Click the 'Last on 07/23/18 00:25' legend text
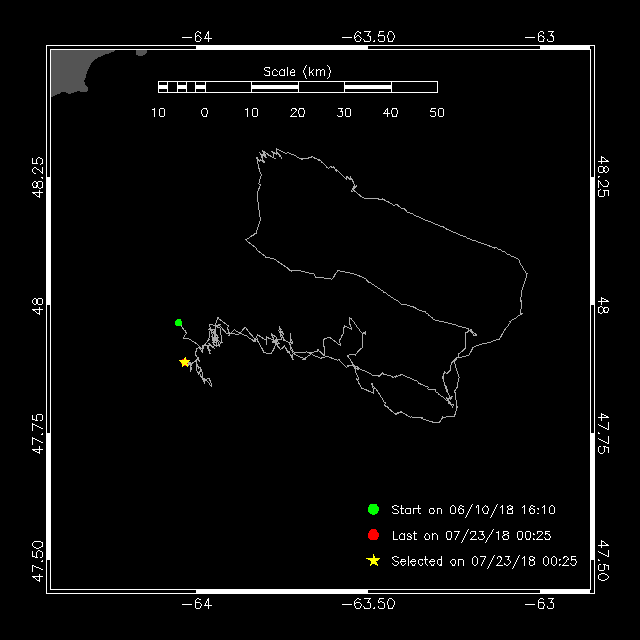Viewport: 640px width, 640px height. click(x=471, y=536)
